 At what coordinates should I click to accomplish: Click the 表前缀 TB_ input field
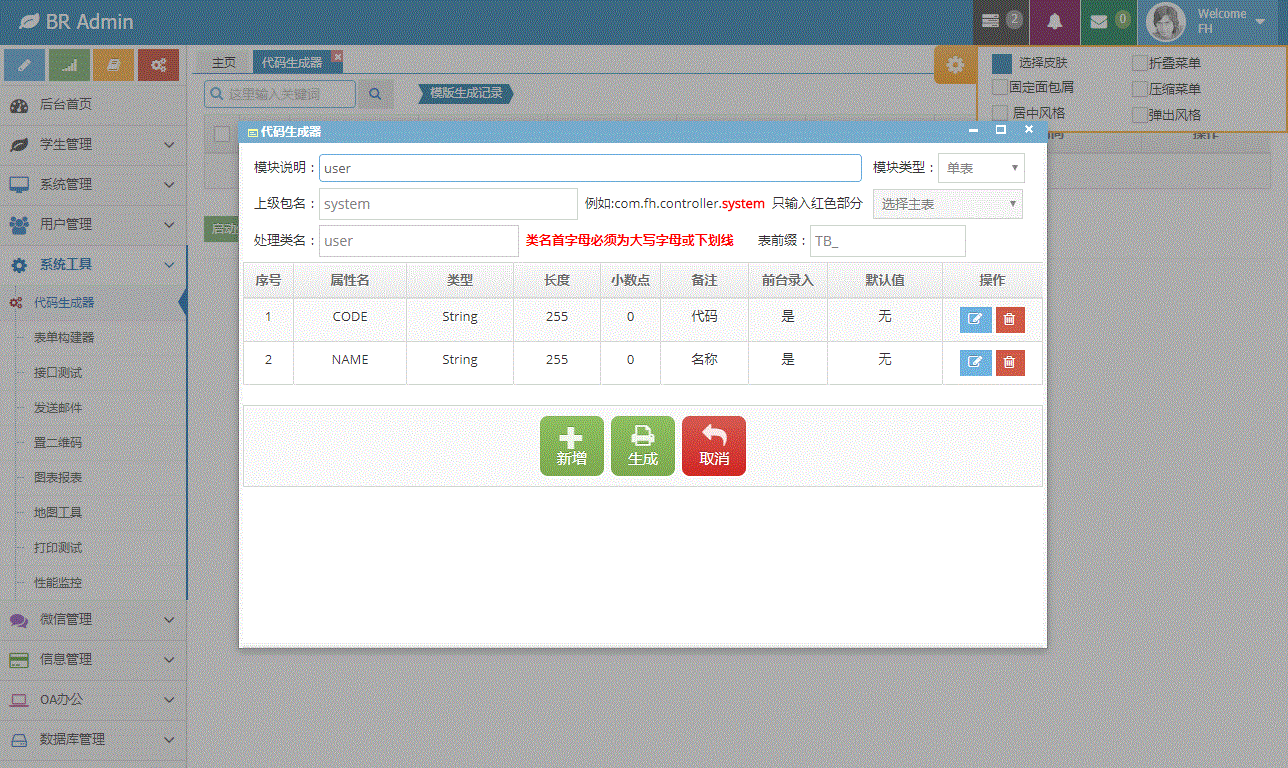click(x=888, y=241)
